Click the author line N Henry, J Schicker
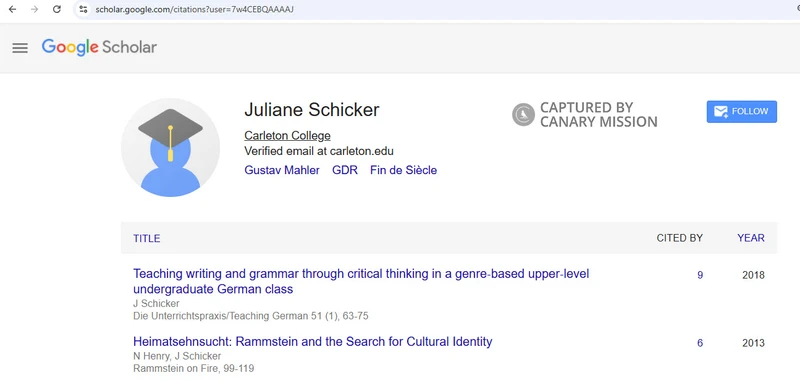 177,356
